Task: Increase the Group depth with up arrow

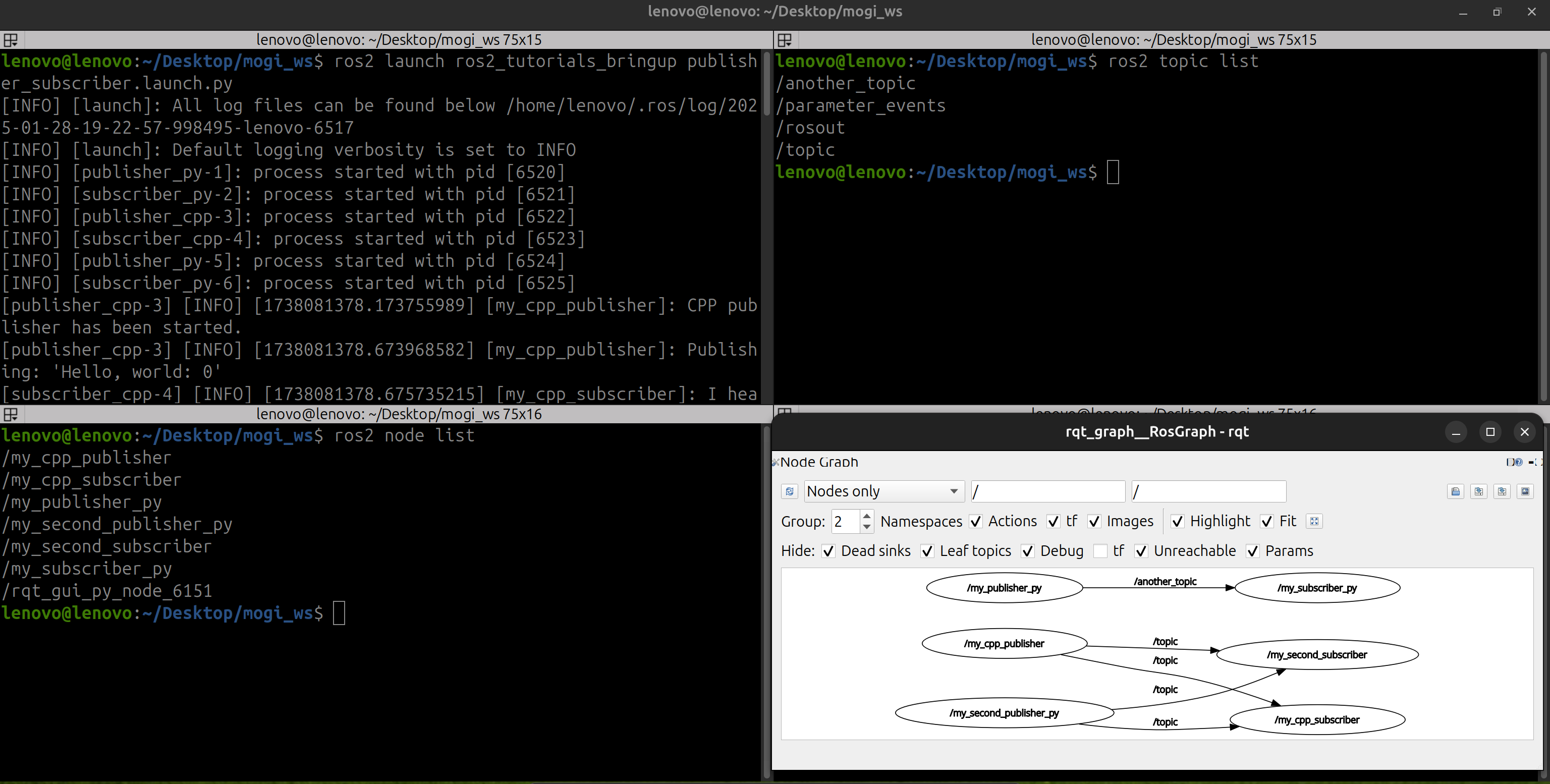Action: [x=866, y=516]
